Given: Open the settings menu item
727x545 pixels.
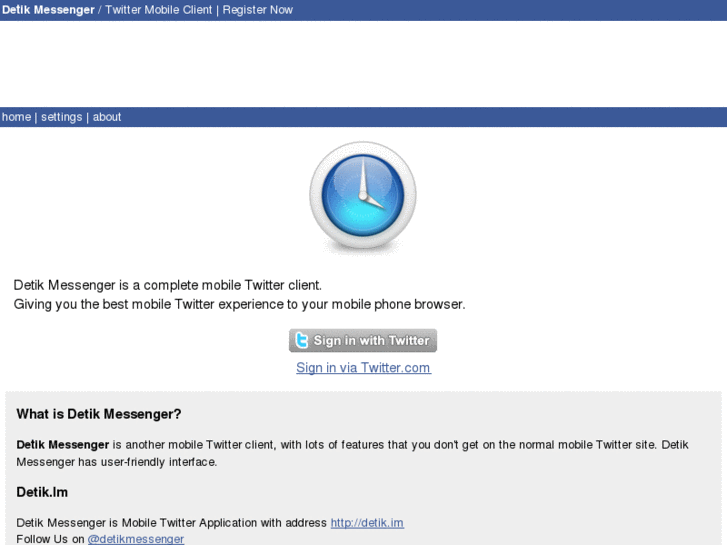Looking at the screenshot, I should [62, 117].
